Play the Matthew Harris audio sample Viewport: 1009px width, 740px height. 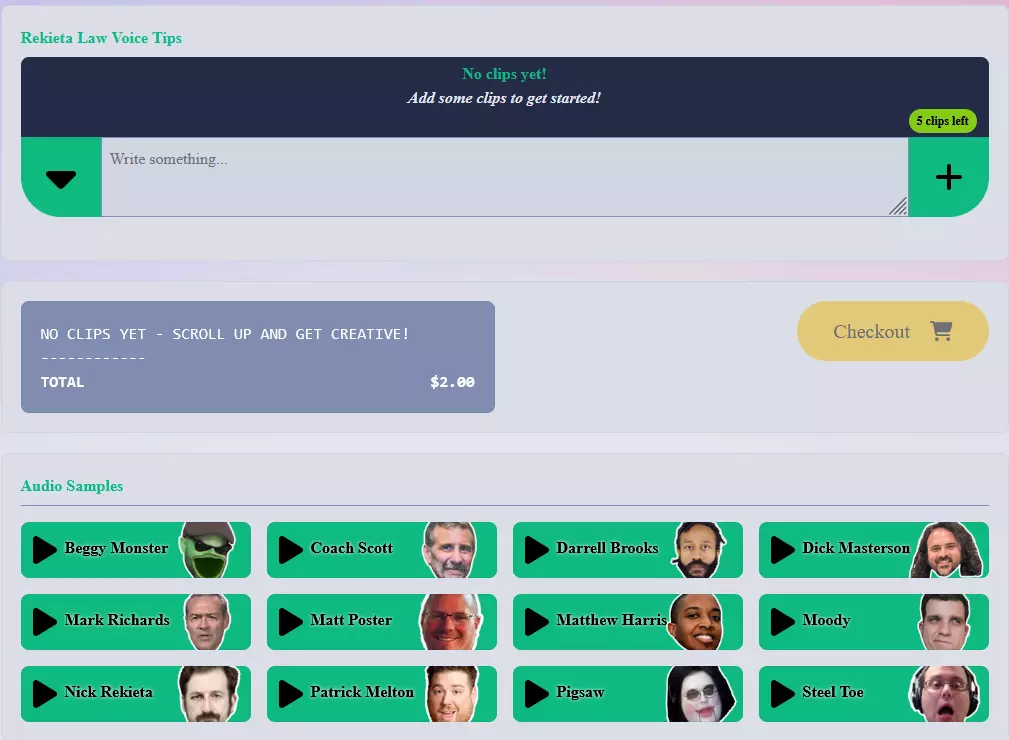pyautogui.click(x=536, y=622)
